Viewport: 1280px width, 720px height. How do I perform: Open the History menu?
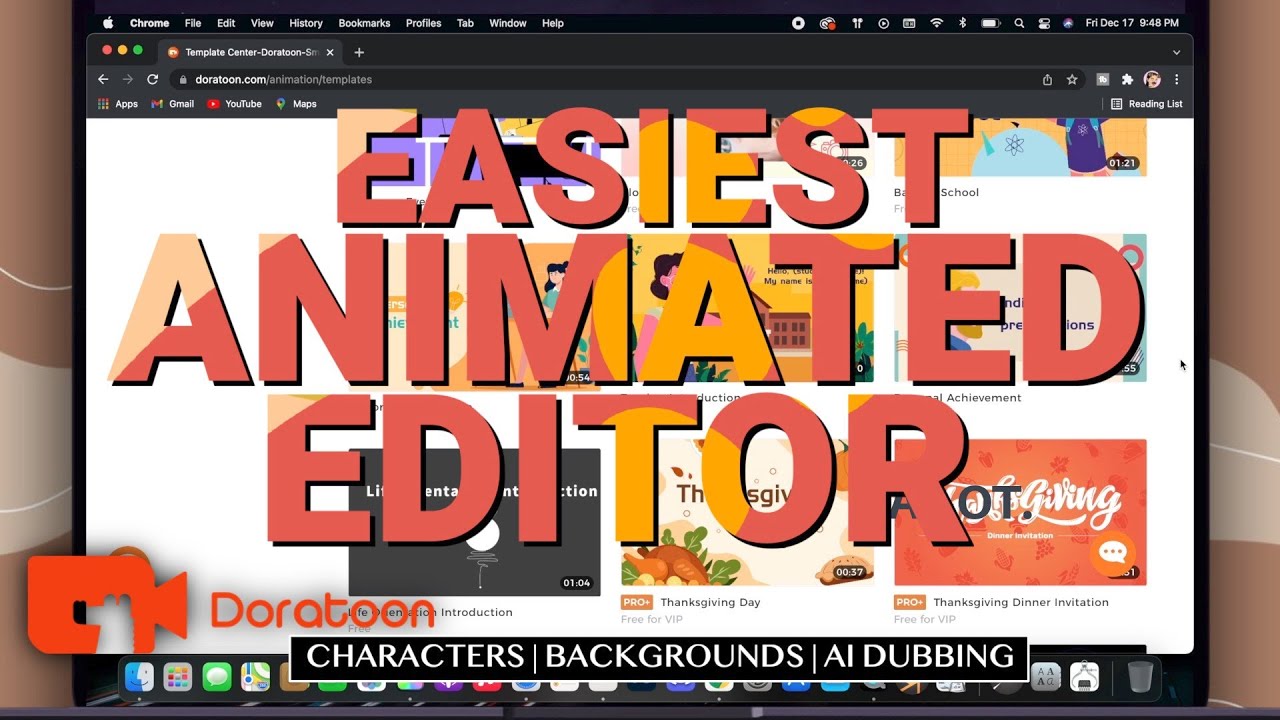coord(306,23)
